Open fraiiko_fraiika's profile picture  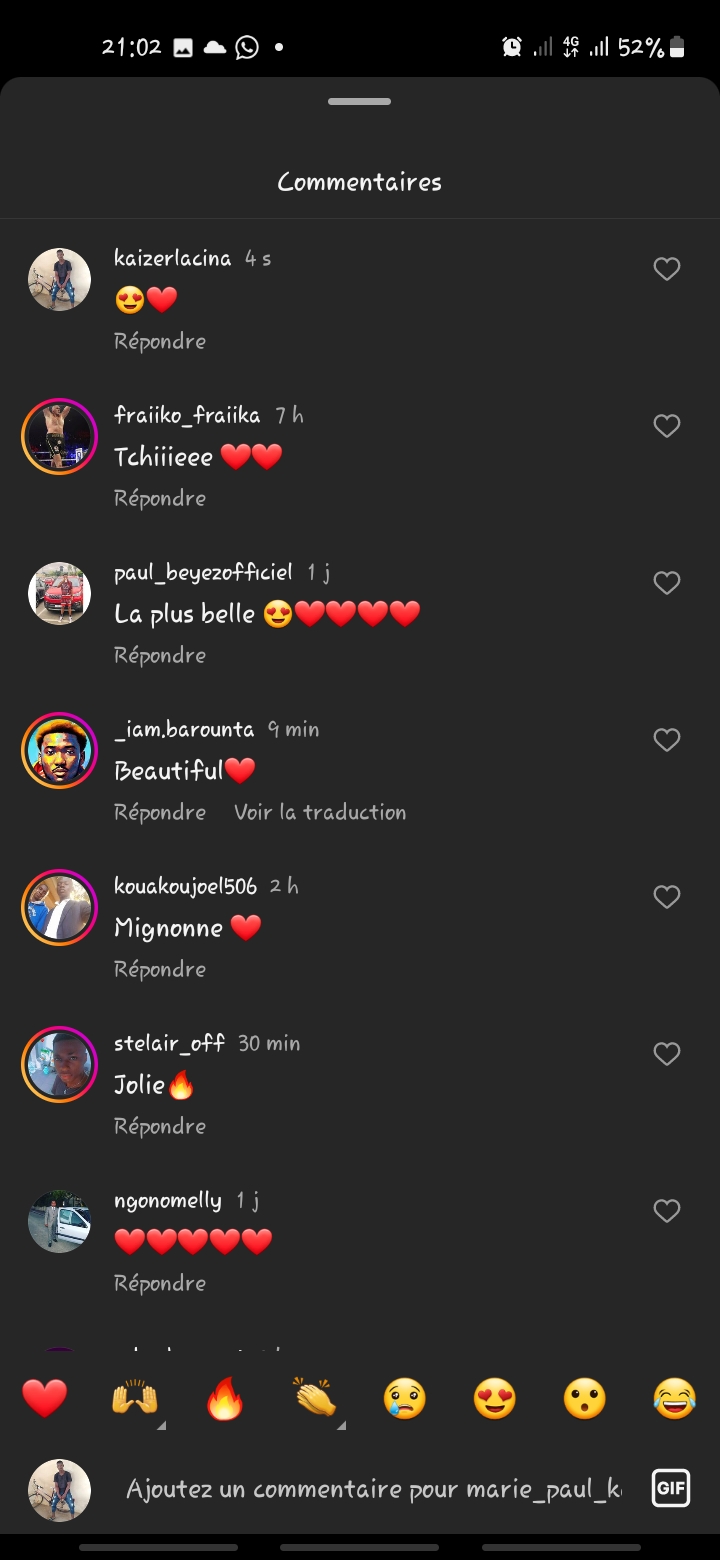(x=59, y=436)
